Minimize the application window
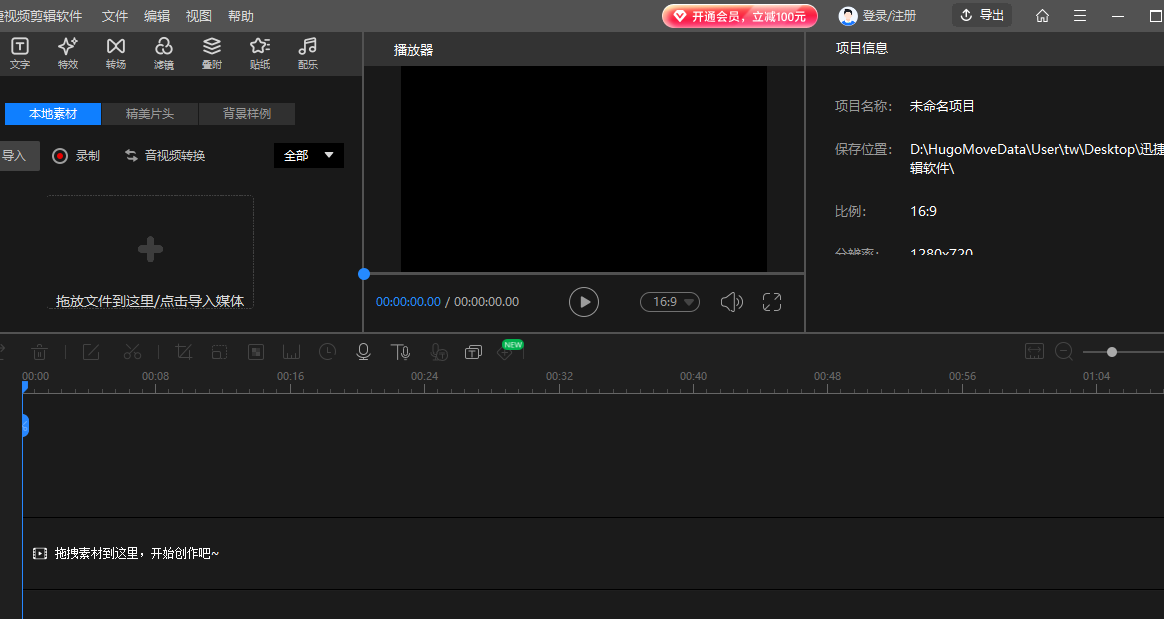Viewport: 1164px width, 619px height. pyautogui.click(x=1118, y=16)
